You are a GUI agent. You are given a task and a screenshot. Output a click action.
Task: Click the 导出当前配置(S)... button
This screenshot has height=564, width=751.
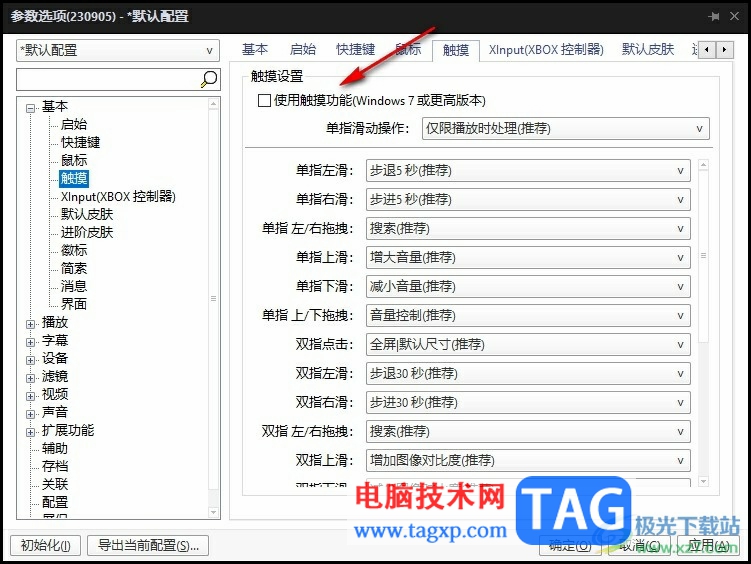point(148,545)
